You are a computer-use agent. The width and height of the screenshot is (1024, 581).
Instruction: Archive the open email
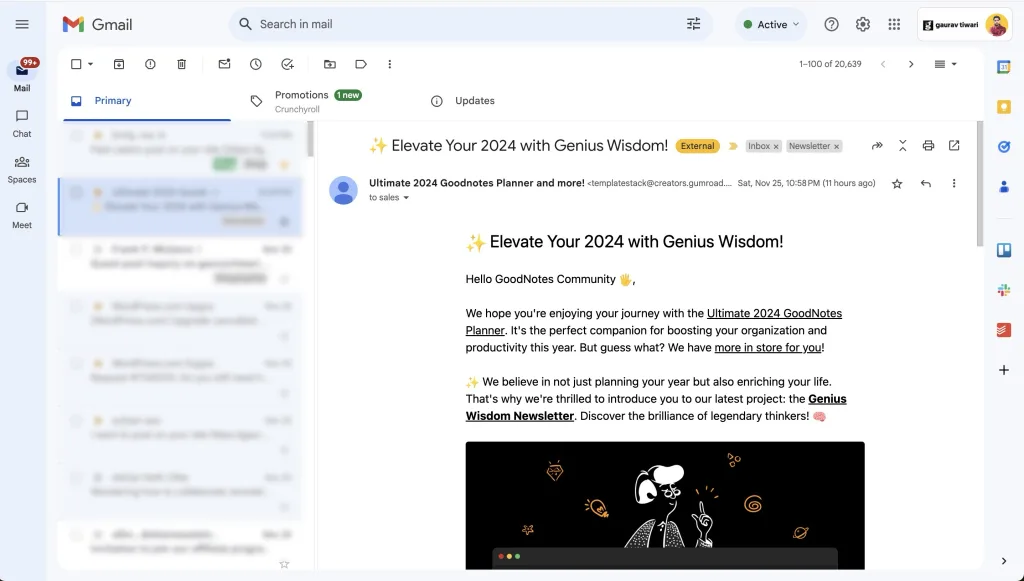click(119, 64)
